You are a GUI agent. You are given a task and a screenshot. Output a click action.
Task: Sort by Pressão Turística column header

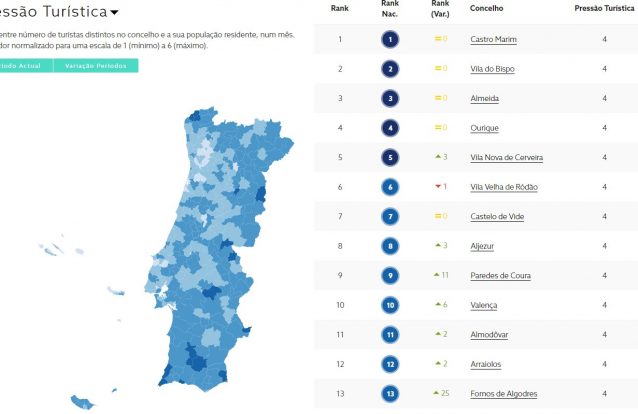coord(604,8)
